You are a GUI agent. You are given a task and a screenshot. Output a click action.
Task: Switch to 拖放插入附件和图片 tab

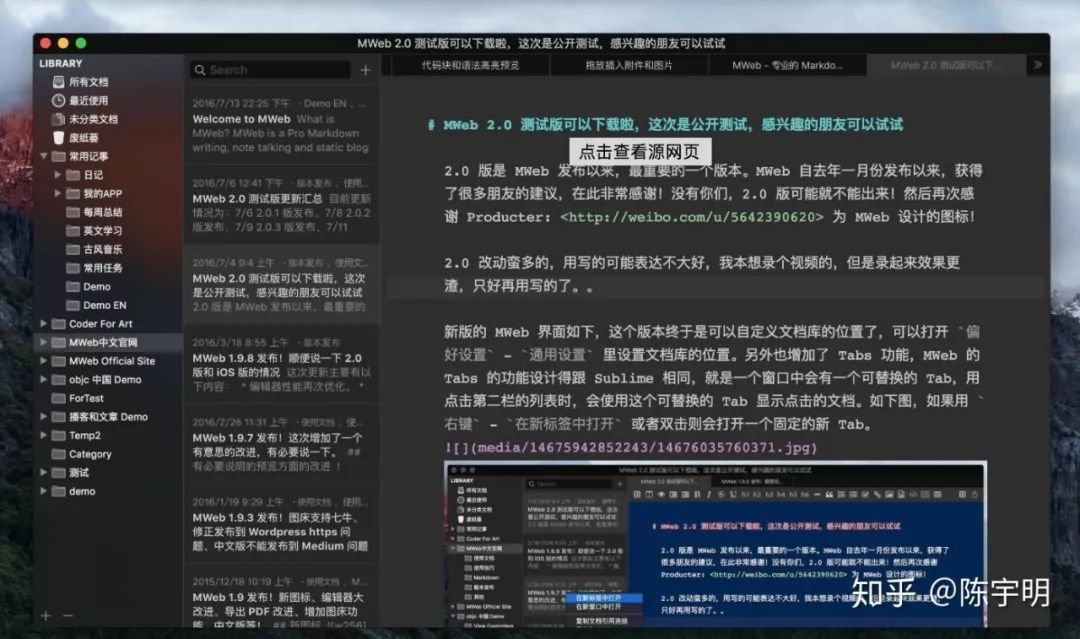[x=629, y=65]
